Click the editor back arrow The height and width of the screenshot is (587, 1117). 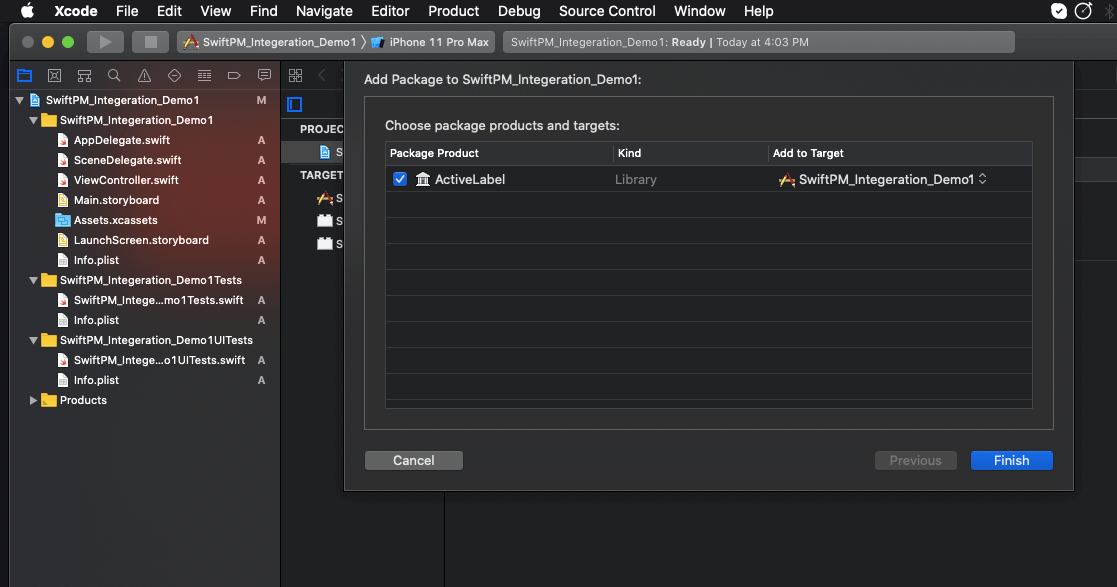click(322, 76)
